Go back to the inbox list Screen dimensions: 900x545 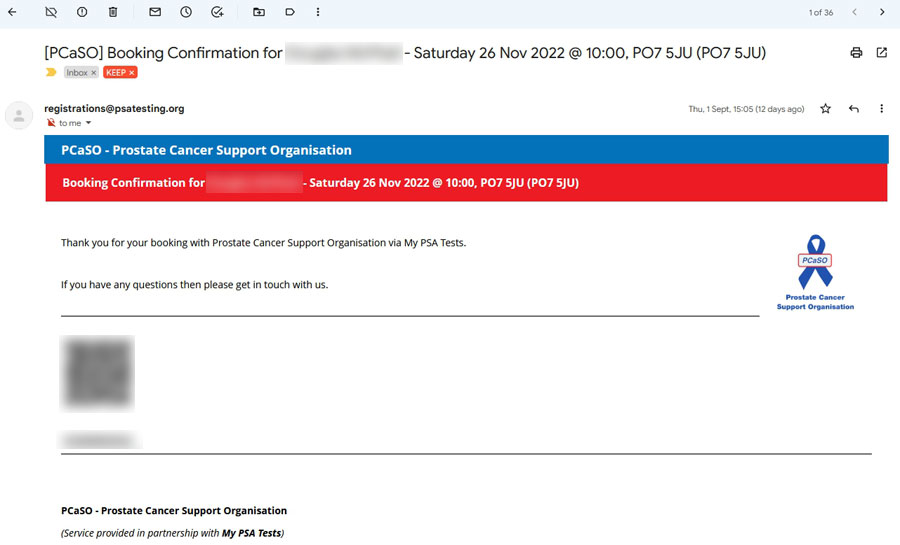[x=12, y=12]
